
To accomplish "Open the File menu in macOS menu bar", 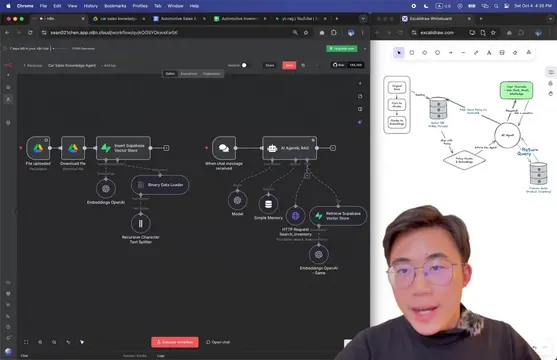I will [x=43, y=6].
